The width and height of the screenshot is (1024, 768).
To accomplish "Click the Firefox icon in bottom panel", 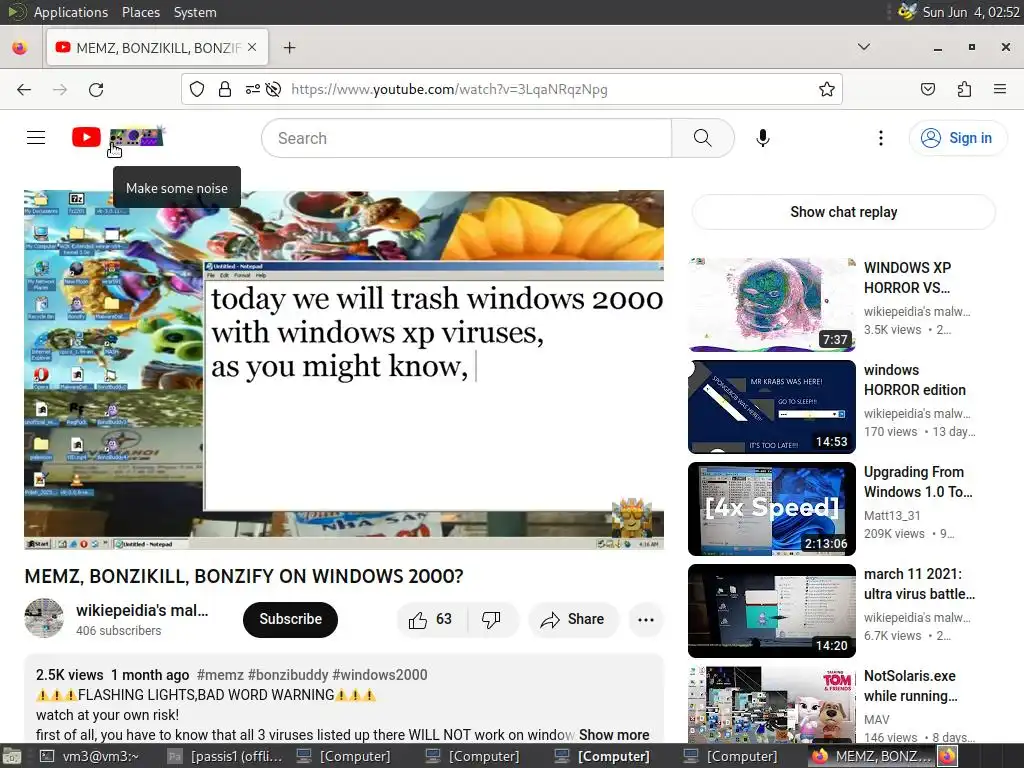I will (x=948, y=756).
